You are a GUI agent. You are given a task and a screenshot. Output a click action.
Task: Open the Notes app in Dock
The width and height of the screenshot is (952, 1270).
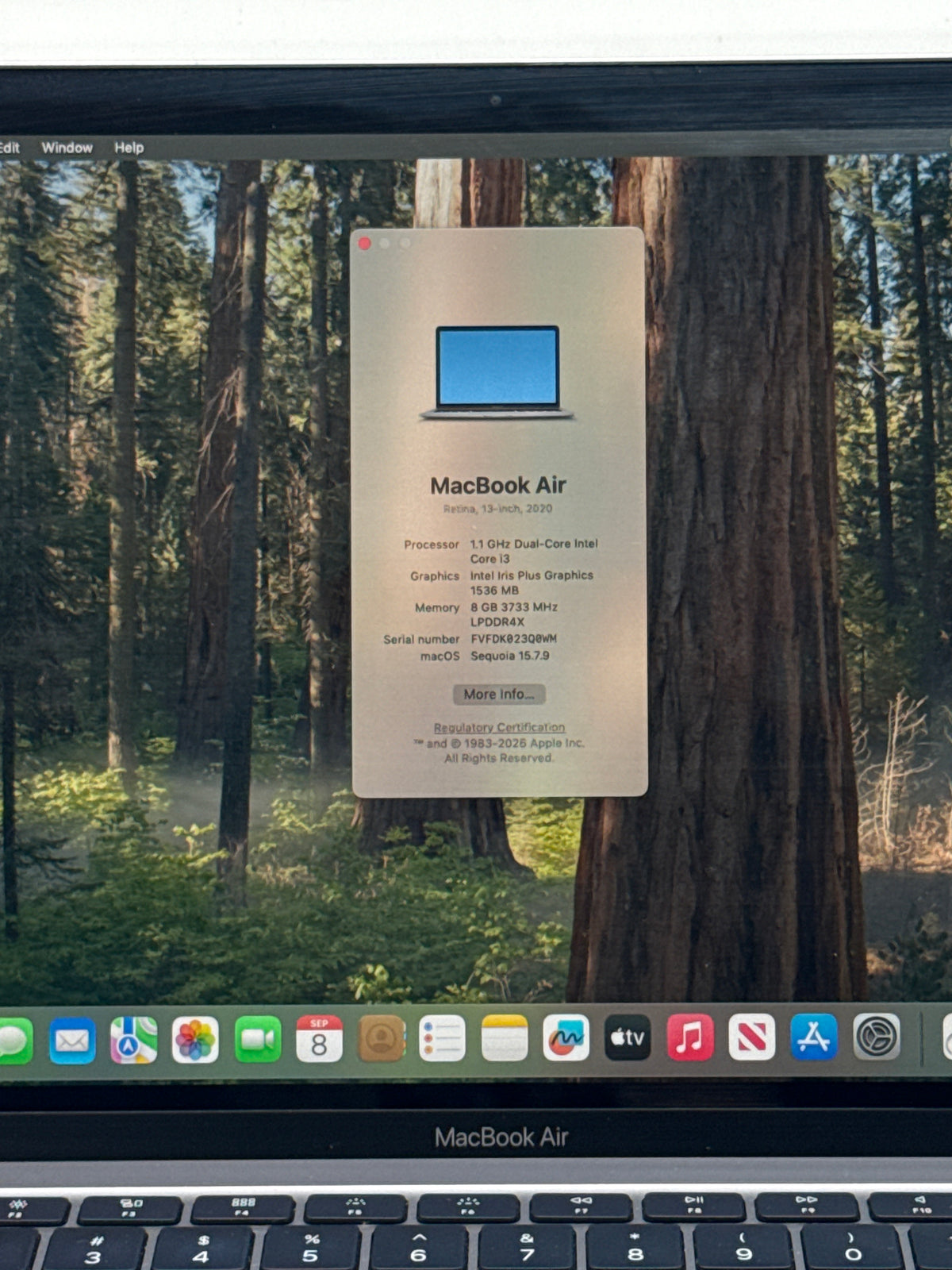click(505, 1037)
